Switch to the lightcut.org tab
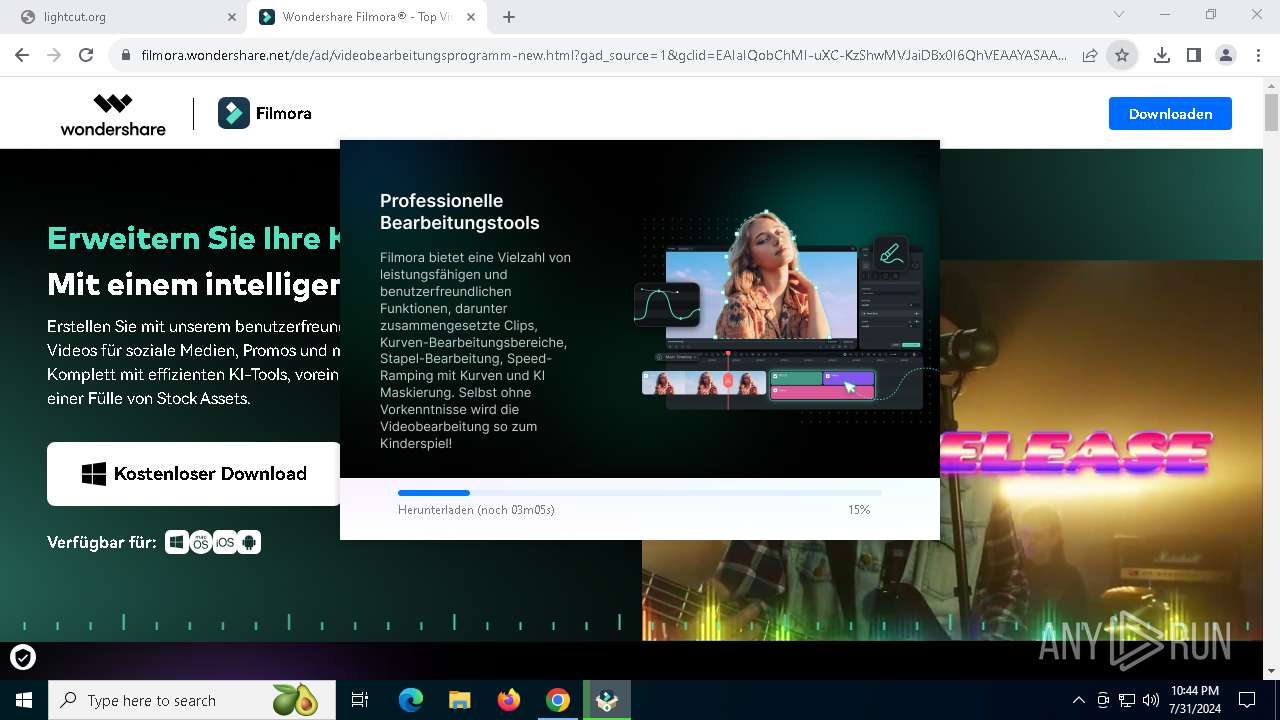Screen dimensions: 1280x720 click(130, 17)
